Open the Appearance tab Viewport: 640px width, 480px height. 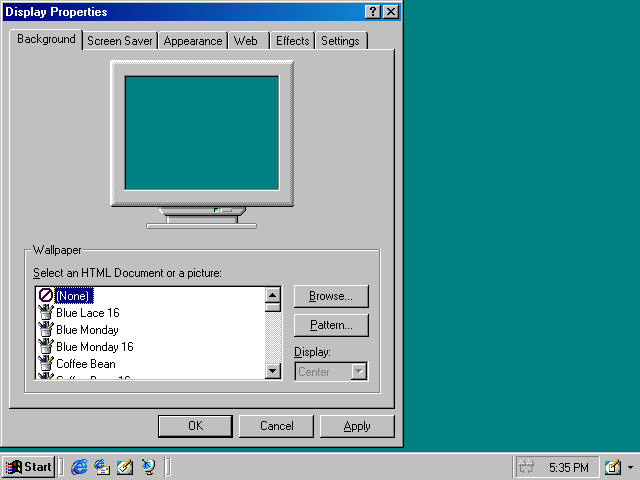pyautogui.click(x=193, y=41)
